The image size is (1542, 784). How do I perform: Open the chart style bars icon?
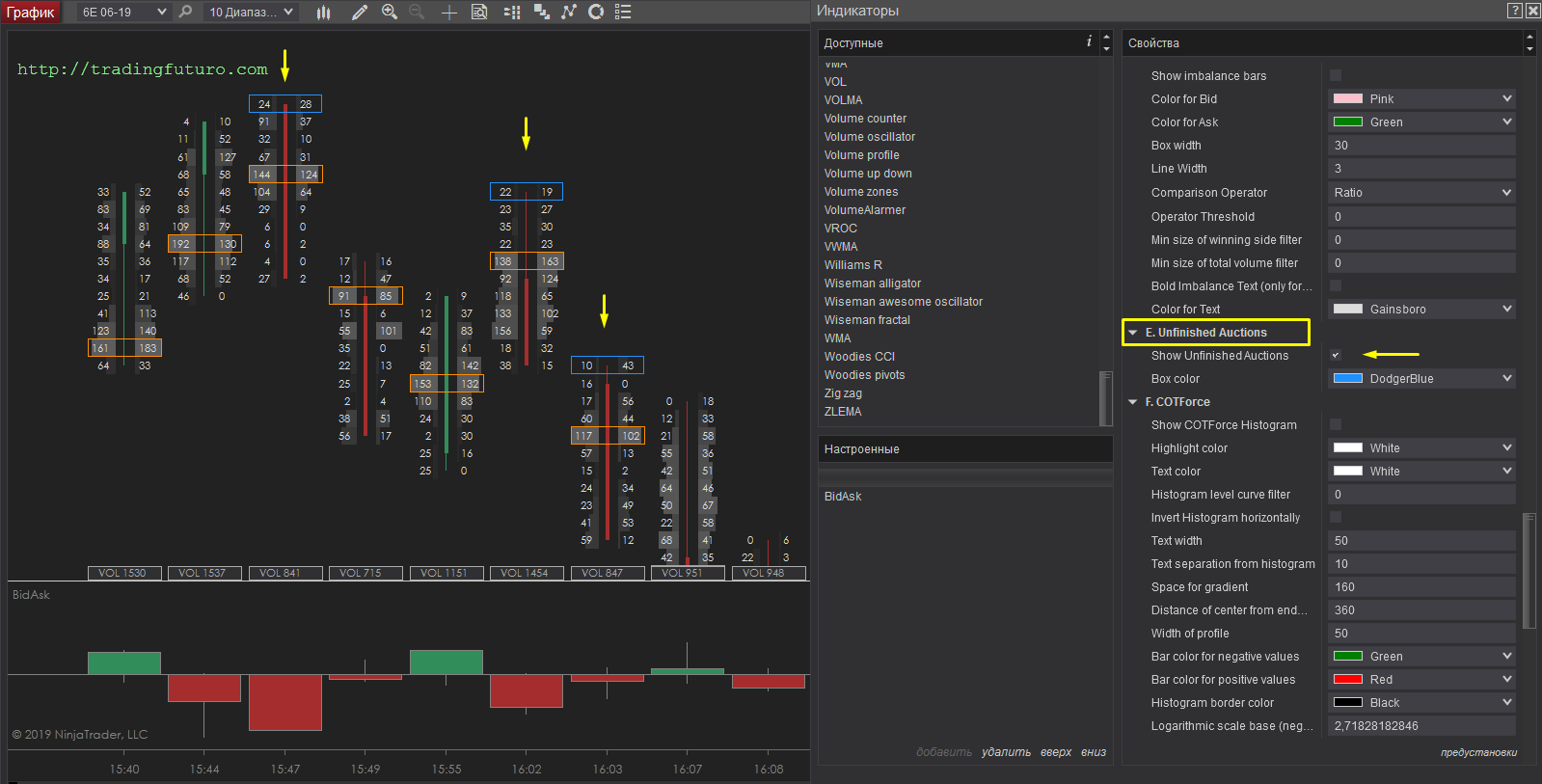[x=324, y=13]
